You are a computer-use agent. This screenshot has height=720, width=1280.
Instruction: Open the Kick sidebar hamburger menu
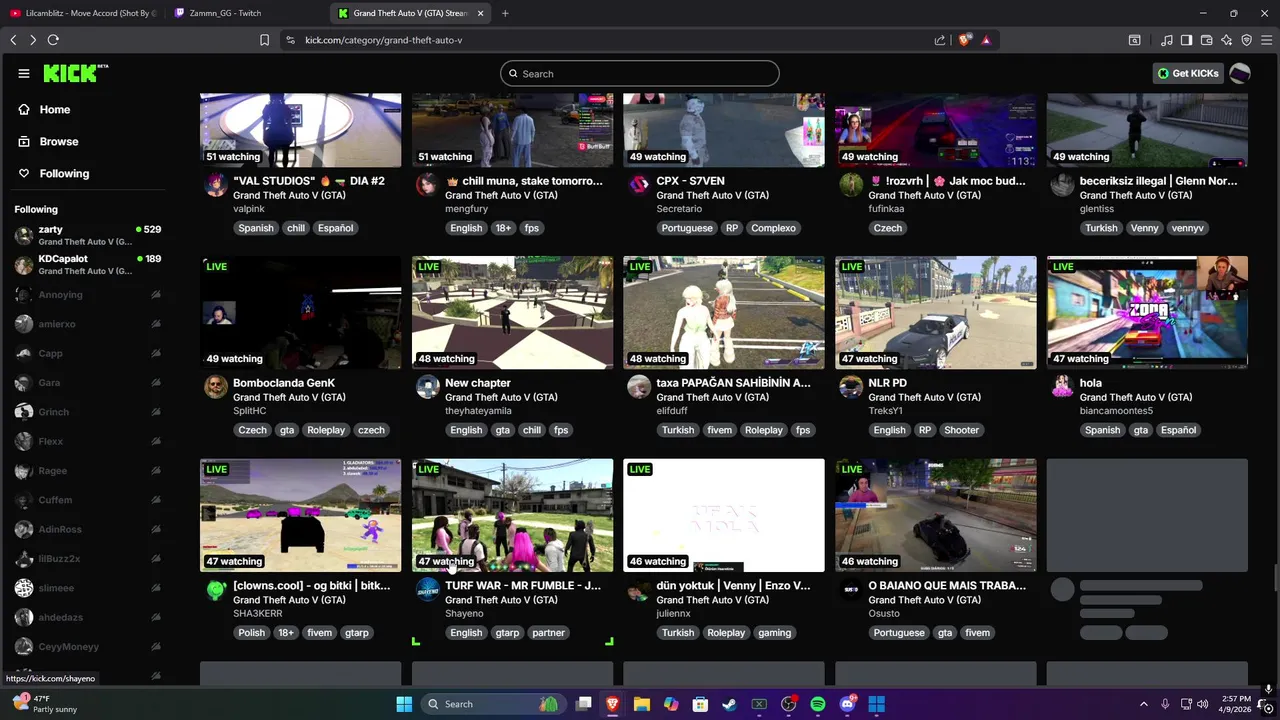[x=24, y=73]
